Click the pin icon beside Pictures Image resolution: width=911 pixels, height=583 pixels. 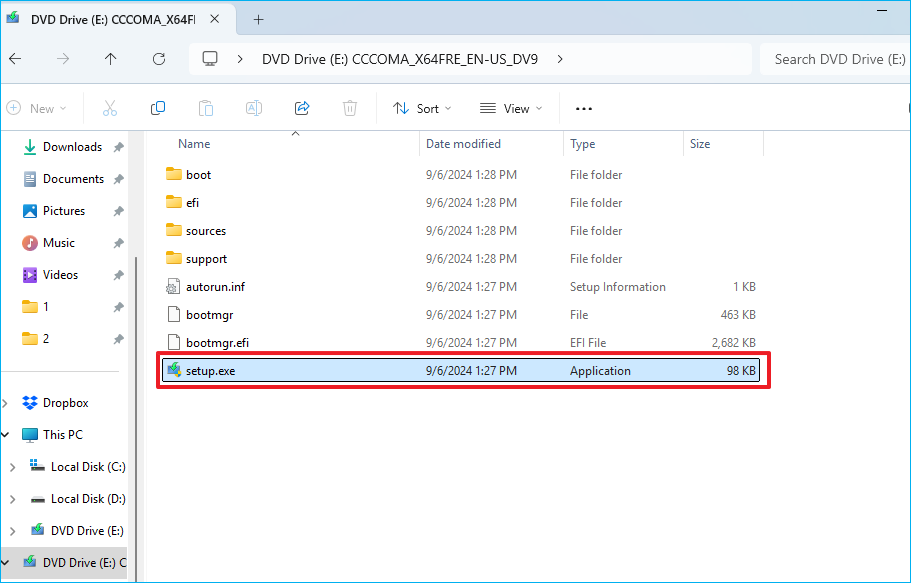[119, 211]
